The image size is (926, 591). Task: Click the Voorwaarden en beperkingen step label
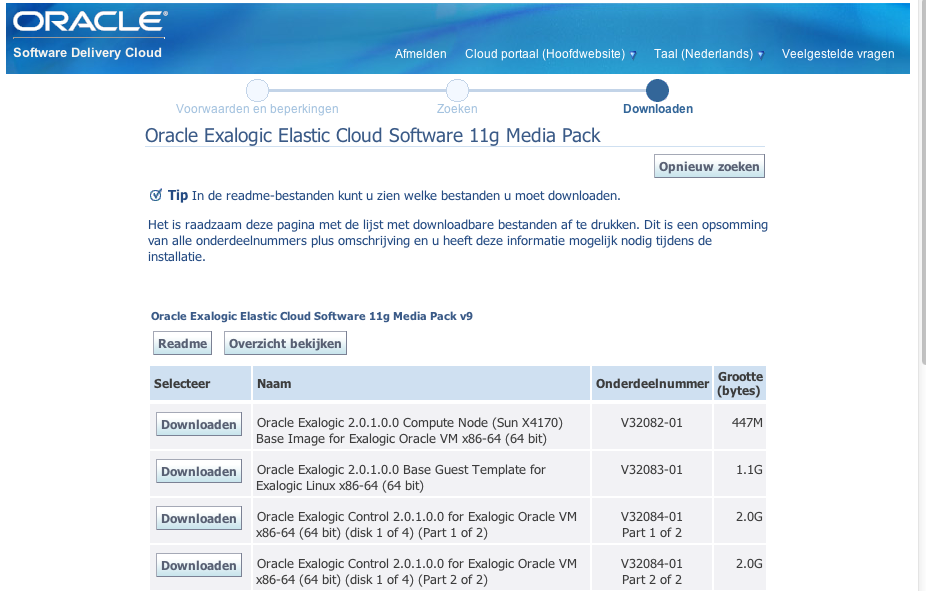coord(257,109)
